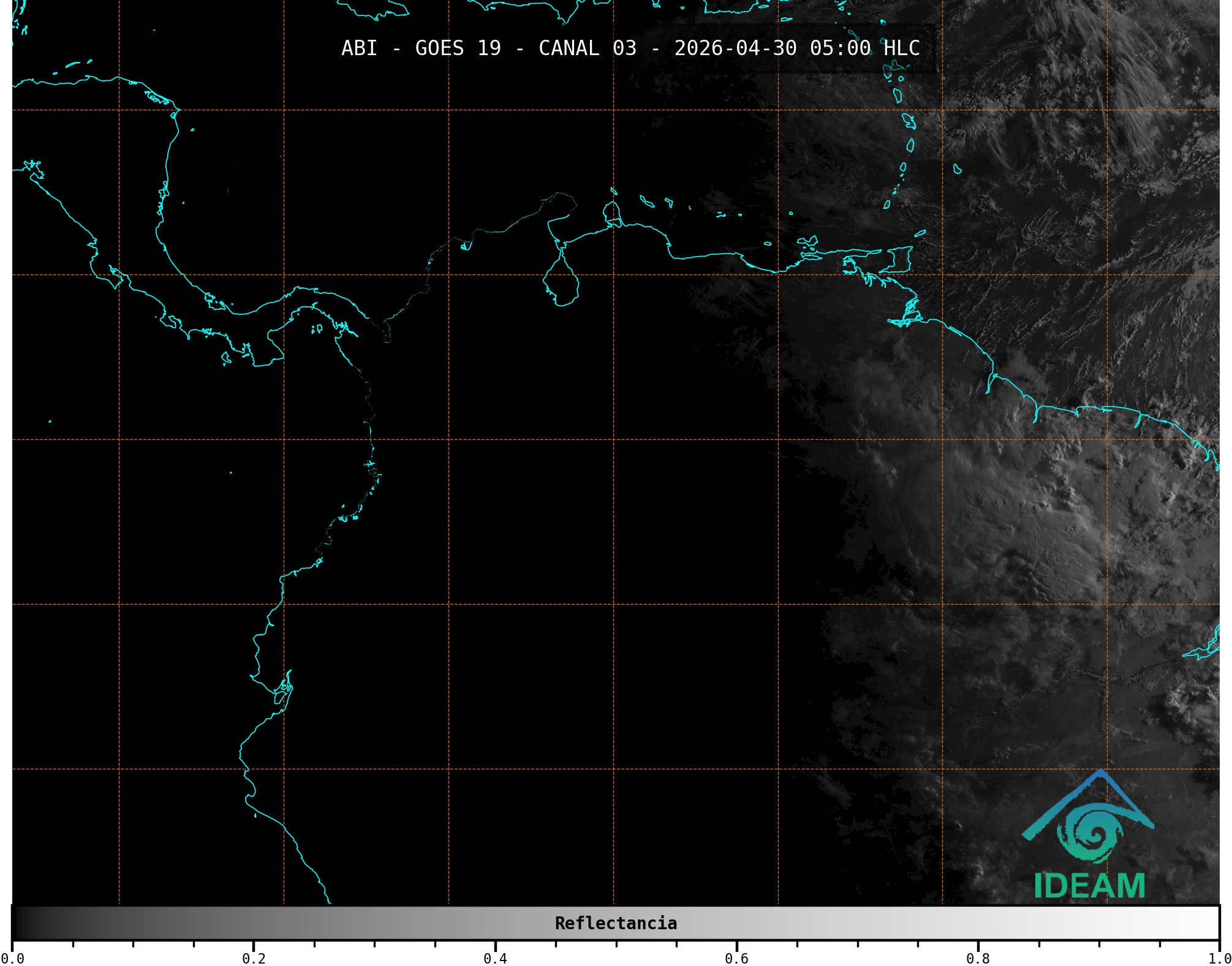Click the mountain peak of IDEAM logo
This screenshot has width=1232, height=966.
point(1101,773)
